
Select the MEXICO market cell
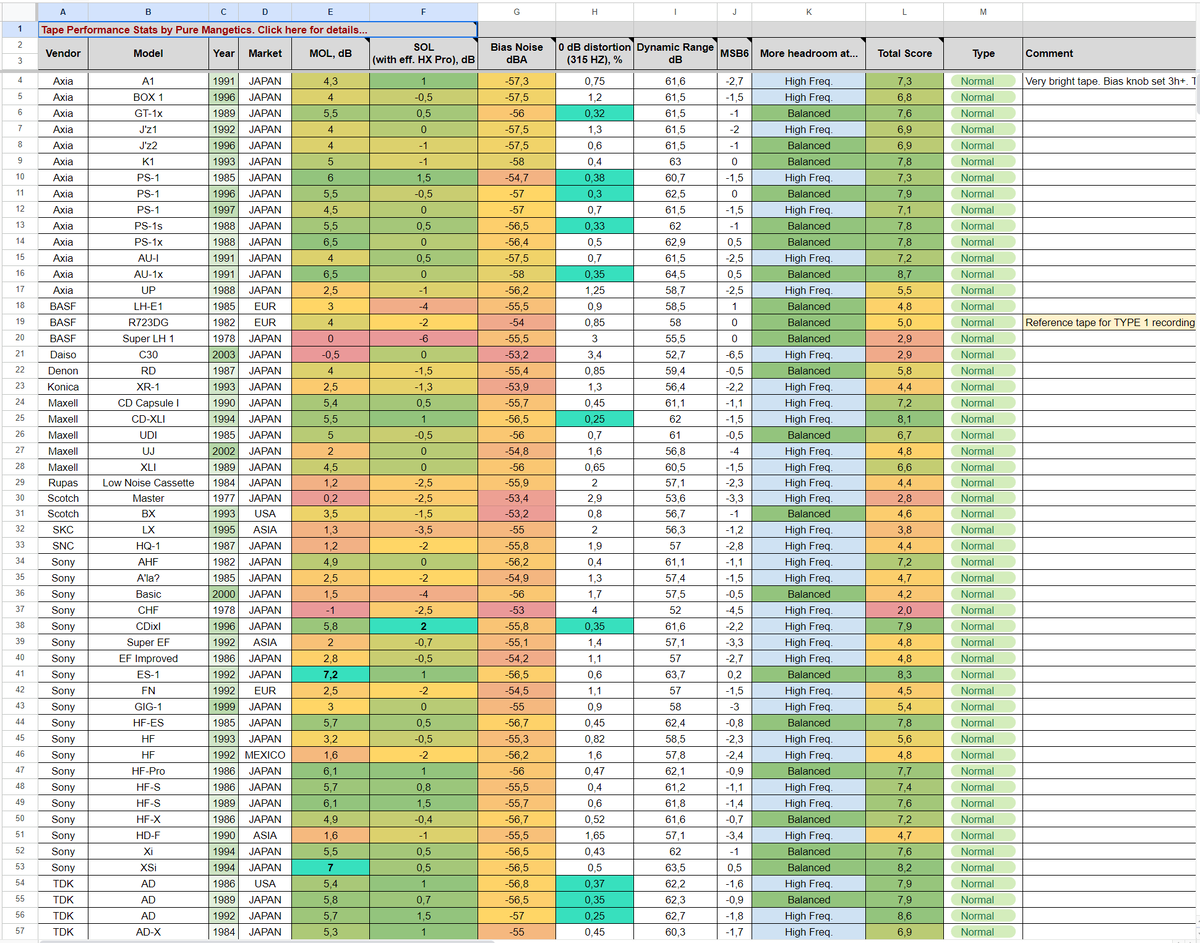click(x=265, y=755)
